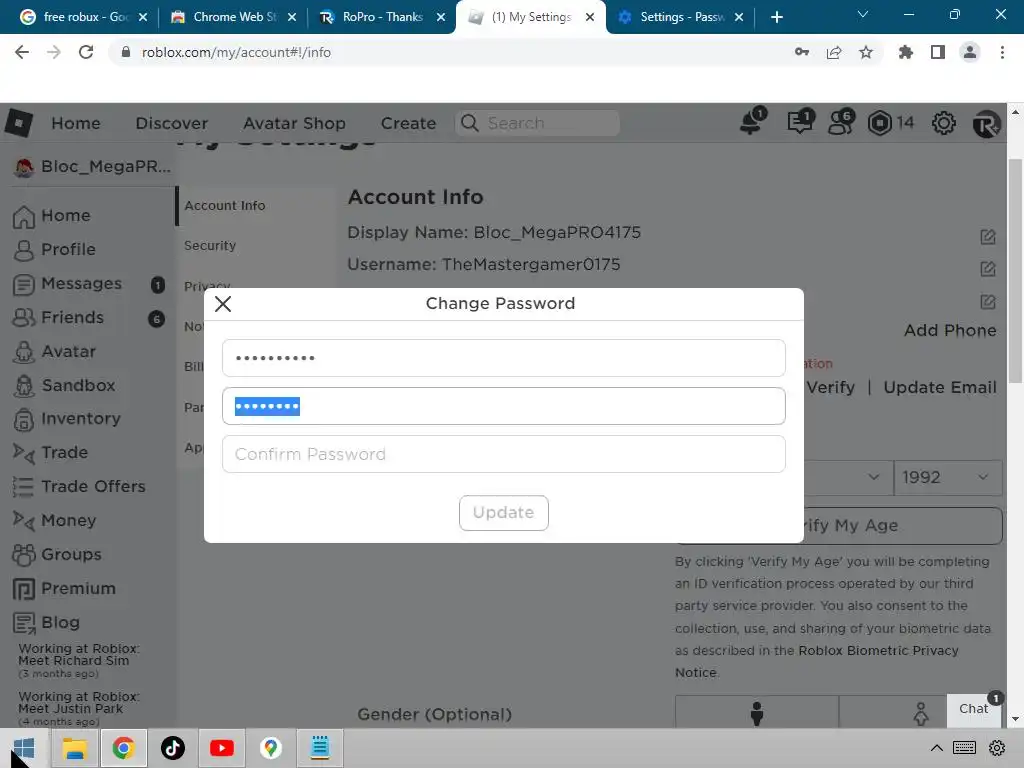The width and height of the screenshot is (1024, 768).
Task: Select the Account Info settings tab
Action: click(x=225, y=206)
